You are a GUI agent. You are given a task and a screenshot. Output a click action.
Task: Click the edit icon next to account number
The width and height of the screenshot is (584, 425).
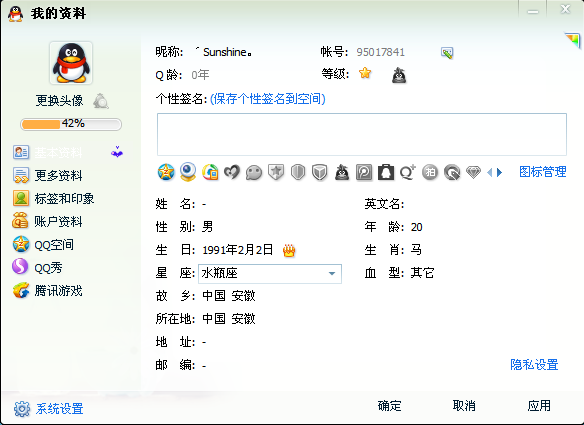(x=447, y=53)
